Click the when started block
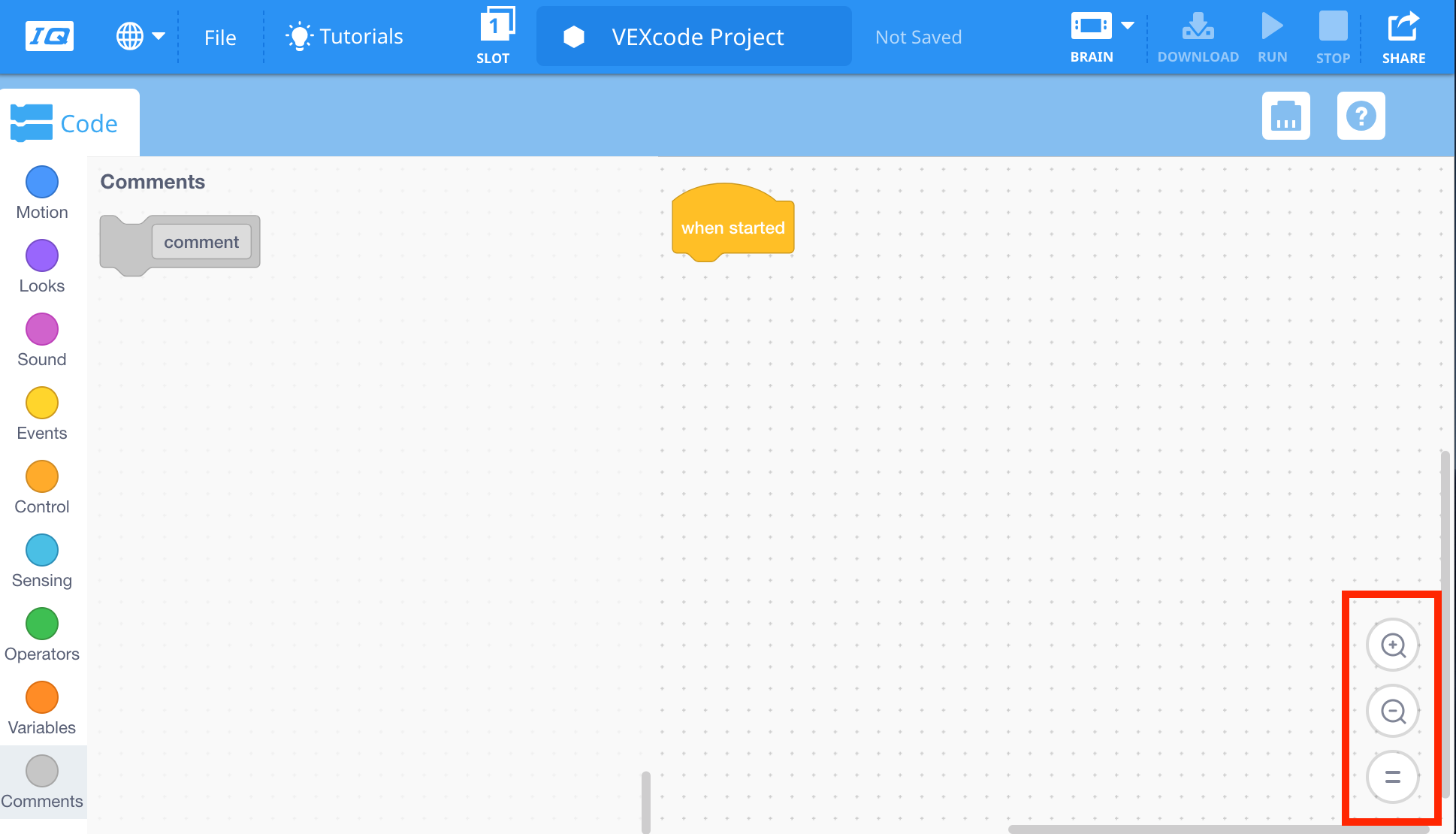This screenshot has height=834, width=1456. pos(733,225)
